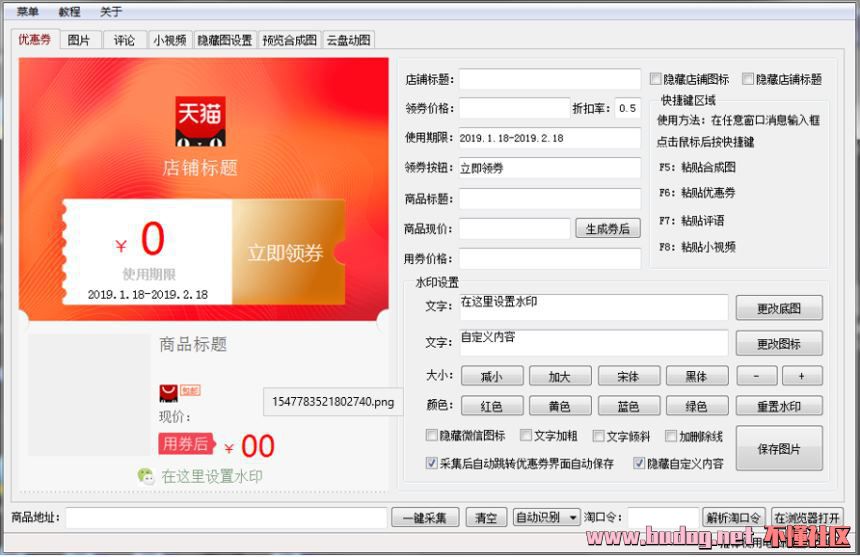
Task: Set watermark color to 黄色
Action: [560, 406]
